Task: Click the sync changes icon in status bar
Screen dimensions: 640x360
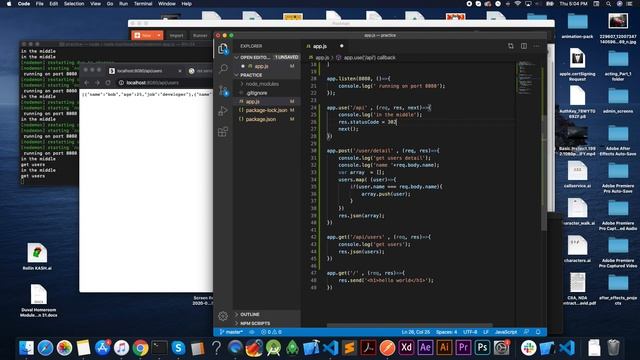Action: click(x=252, y=332)
